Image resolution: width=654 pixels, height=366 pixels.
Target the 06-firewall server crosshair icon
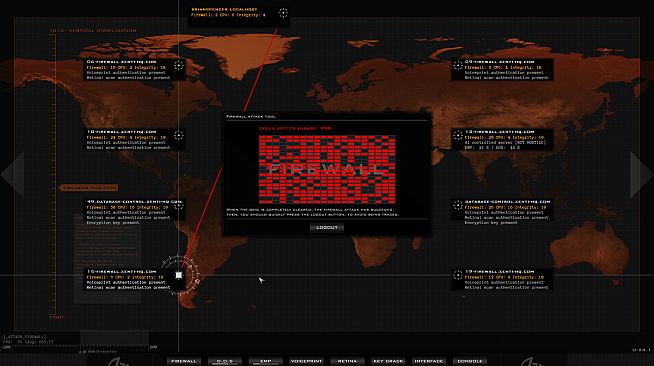point(179,65)
